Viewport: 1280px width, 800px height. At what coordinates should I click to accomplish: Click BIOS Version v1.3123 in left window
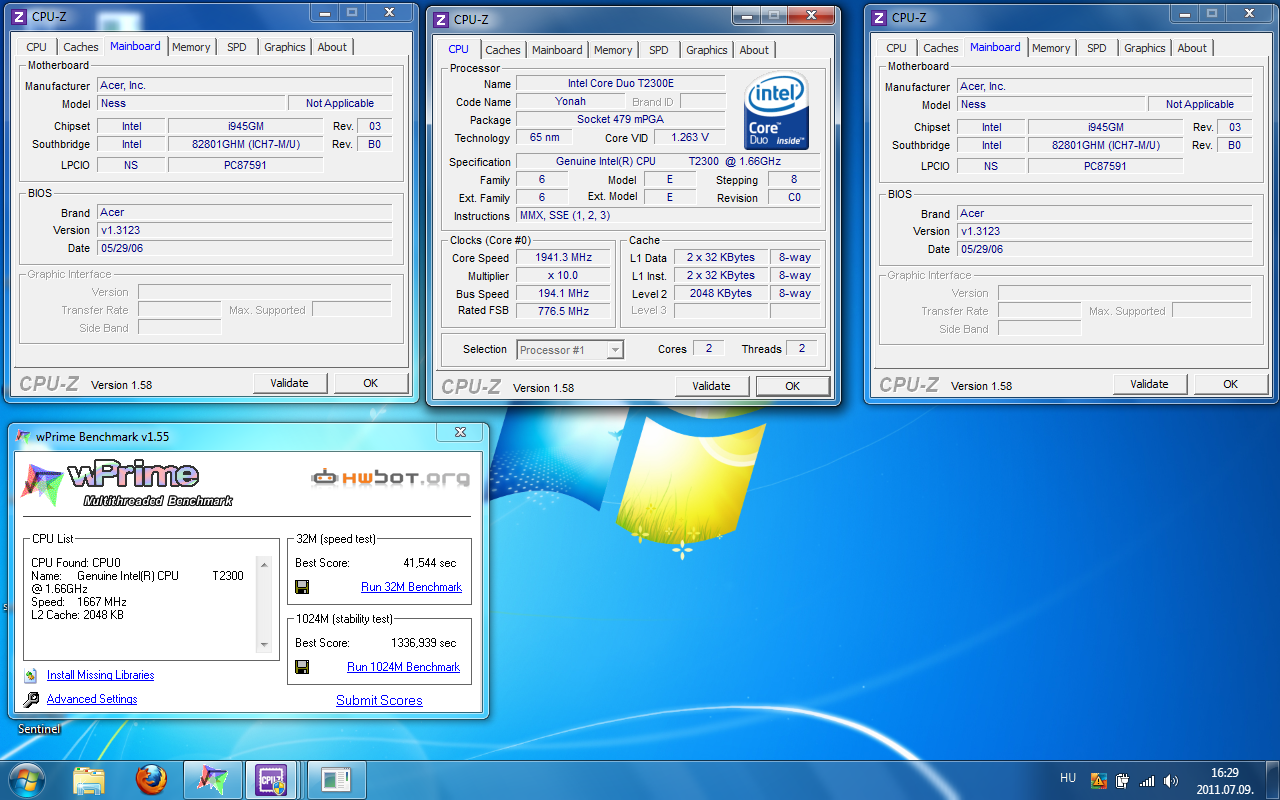pos(244,230)
